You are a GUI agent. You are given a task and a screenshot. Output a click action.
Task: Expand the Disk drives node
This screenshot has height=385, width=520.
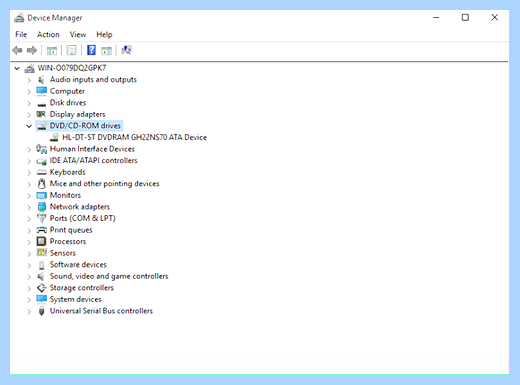tap(29, 103)
